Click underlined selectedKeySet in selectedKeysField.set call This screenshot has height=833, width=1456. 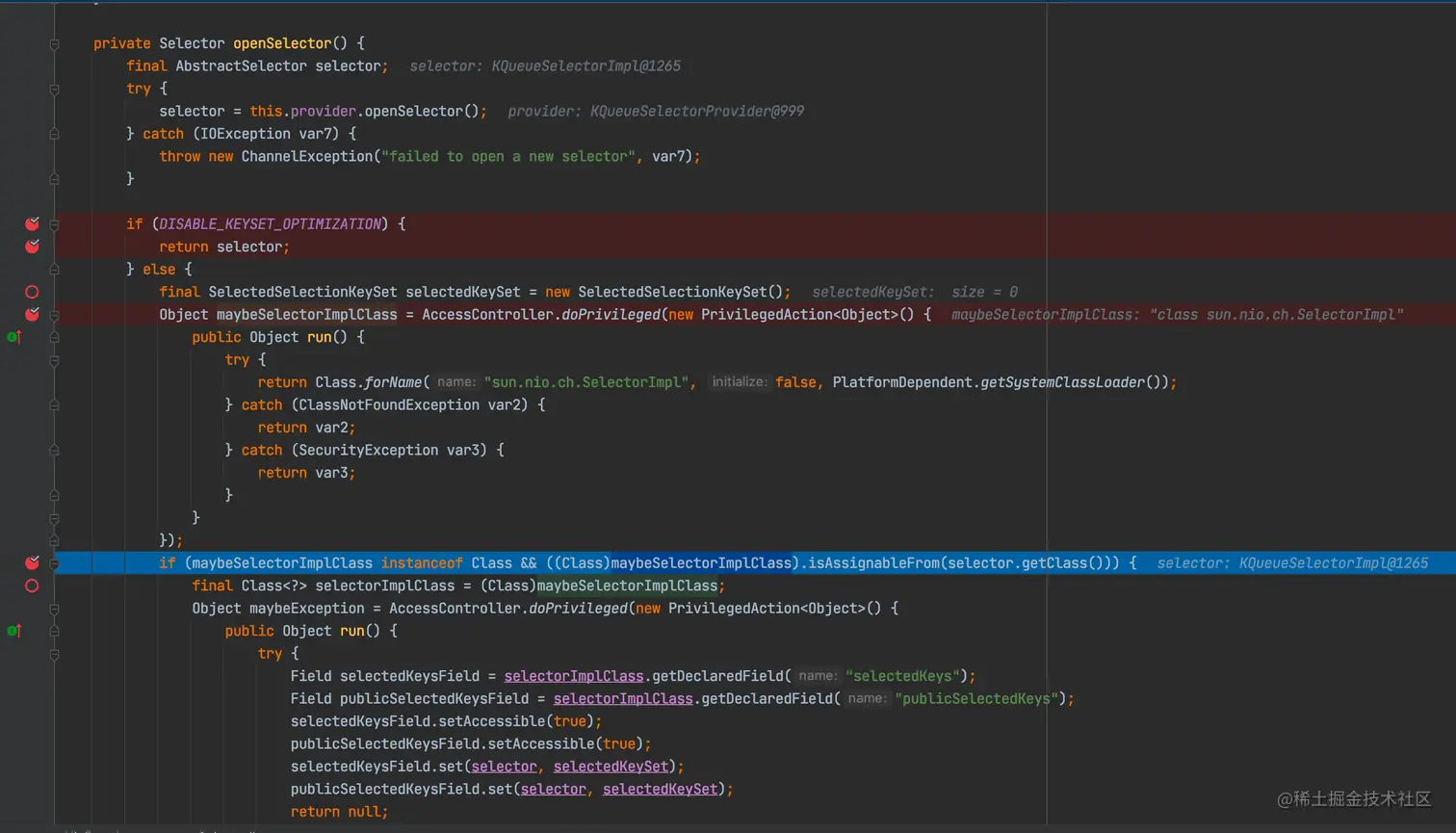click(x=611, y=767)
